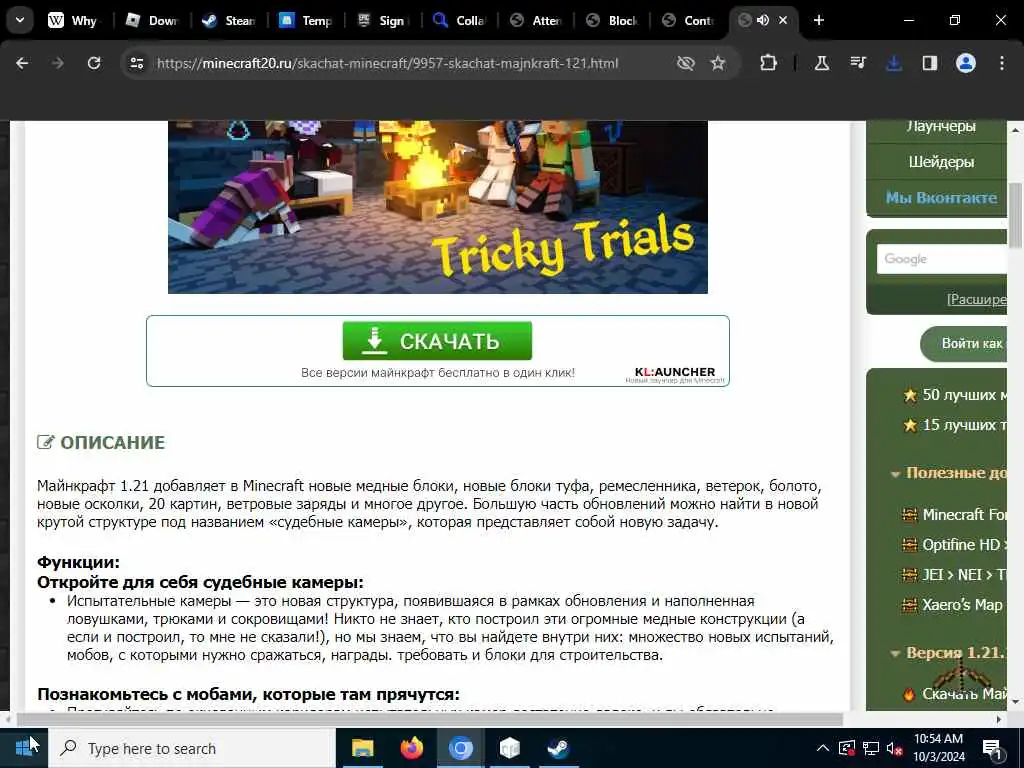This screenshot has width=1024, height=768.
Task: Switch to the 'Temp' tab
Action: 306,20
